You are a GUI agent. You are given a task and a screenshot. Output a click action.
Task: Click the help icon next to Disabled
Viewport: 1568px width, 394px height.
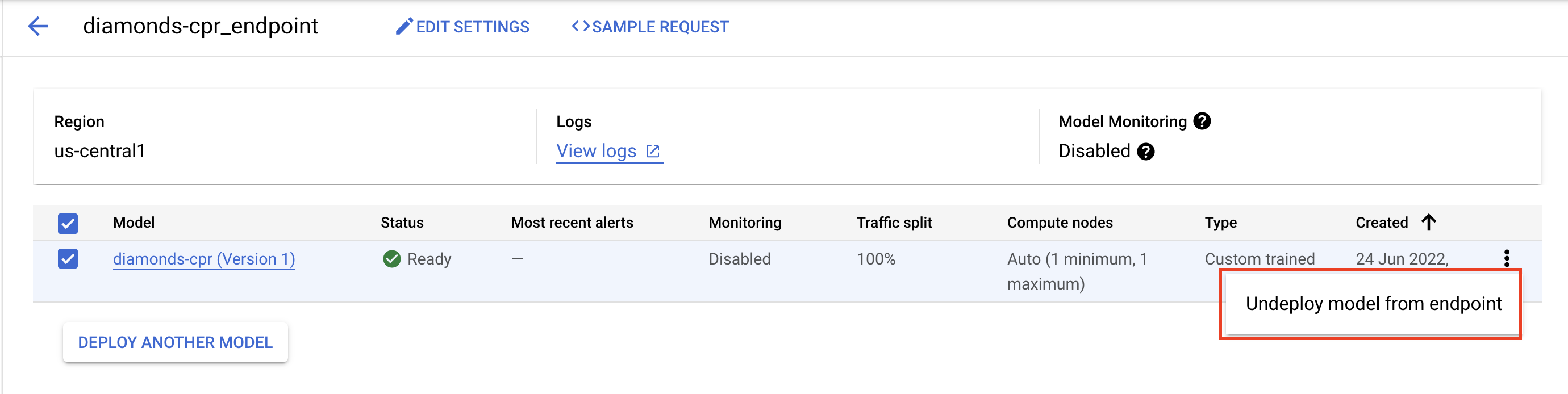click(1145, 152)
